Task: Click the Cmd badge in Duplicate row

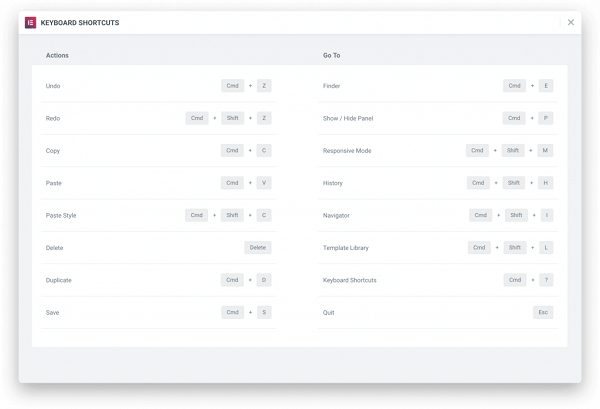Action: 232,280
